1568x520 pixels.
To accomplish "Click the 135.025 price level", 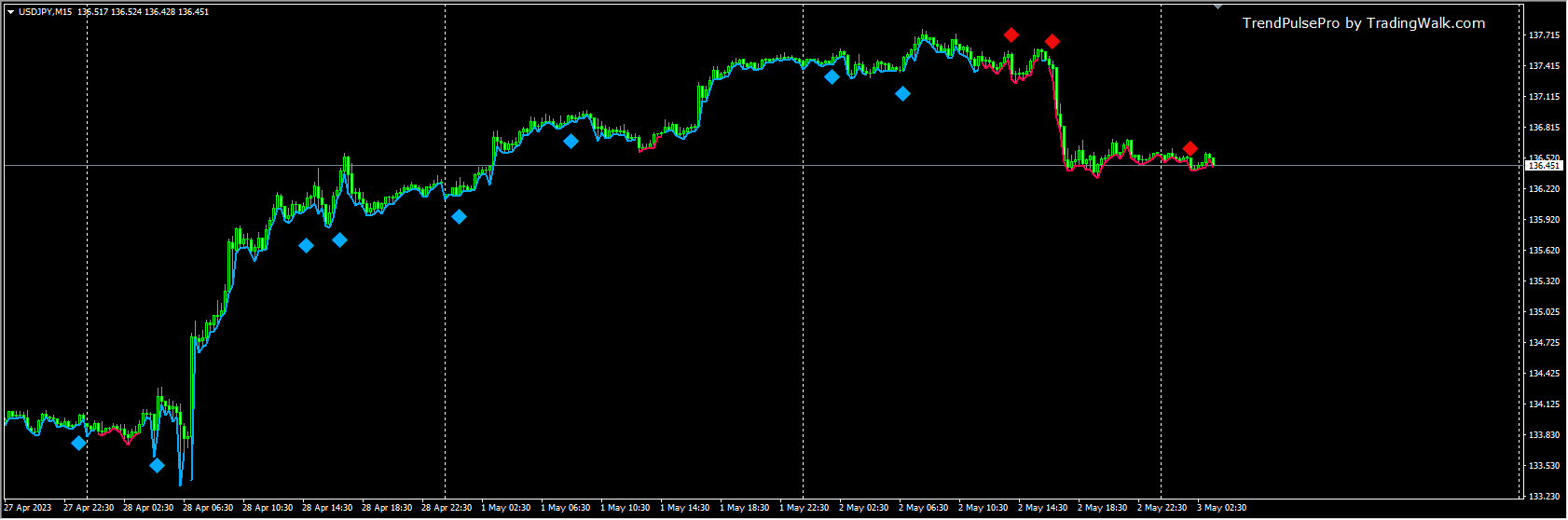I will [1544, 312].
